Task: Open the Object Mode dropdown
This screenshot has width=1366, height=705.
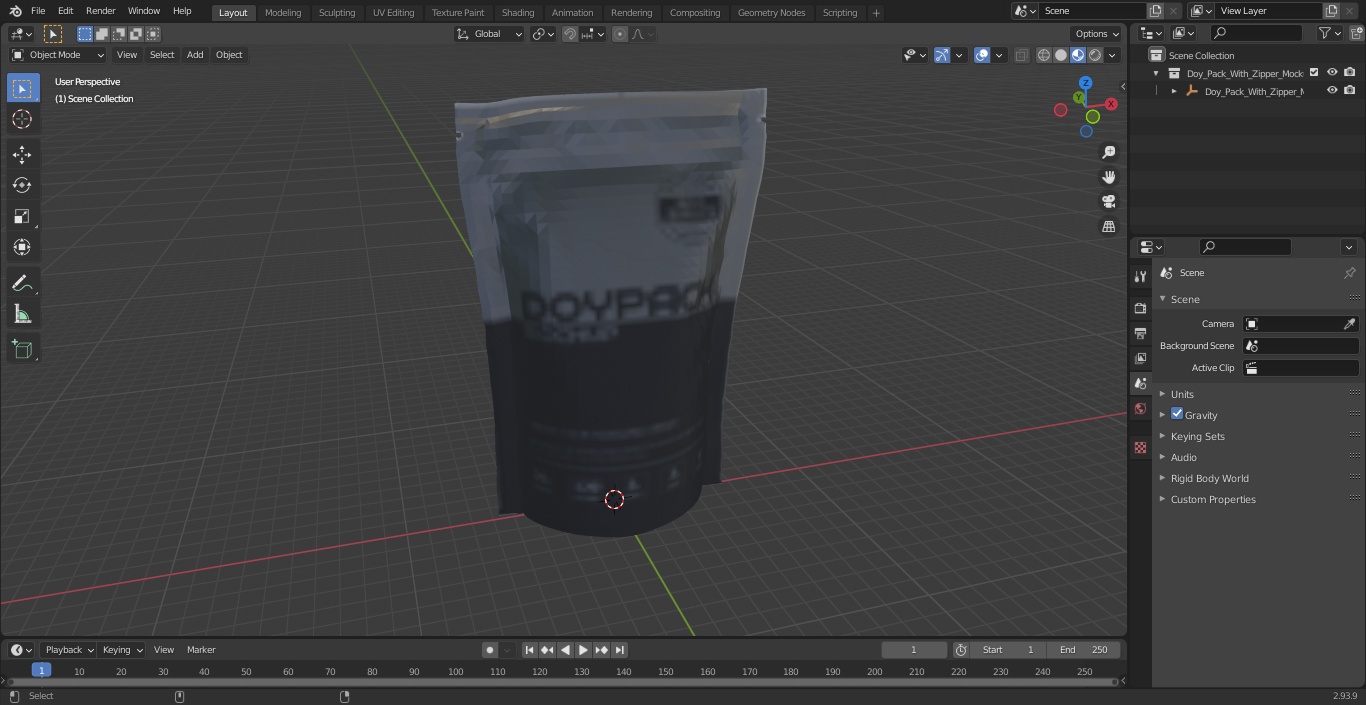Action: tap(58, 55)
